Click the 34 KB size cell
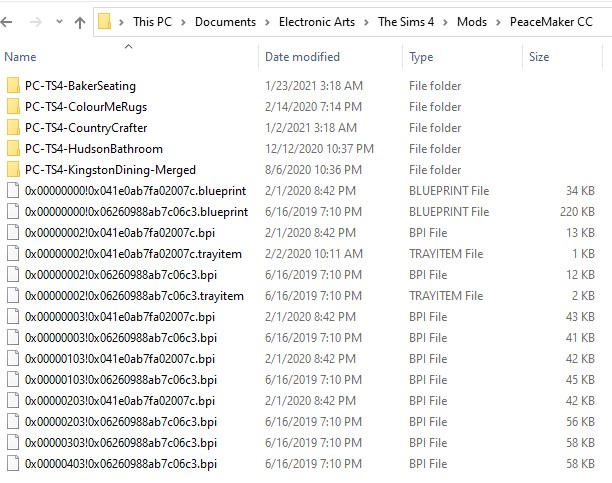 (x=580, y=191)
